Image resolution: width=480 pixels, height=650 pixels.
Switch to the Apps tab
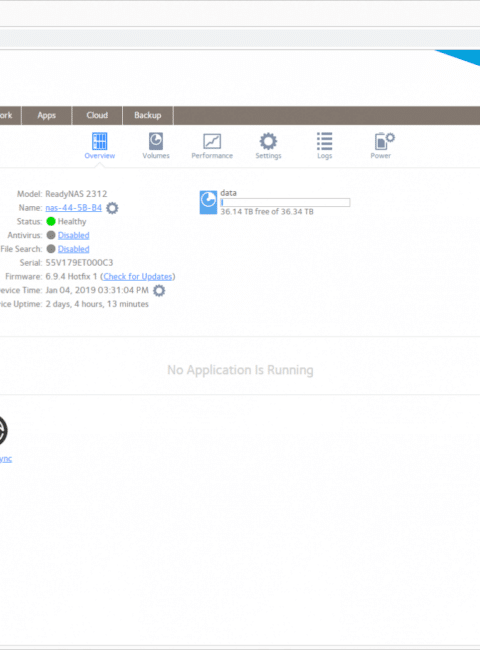[x=46, y=115]
